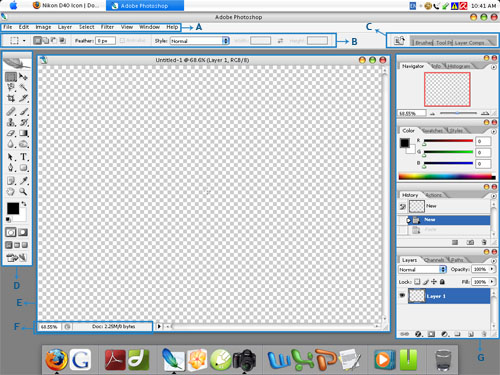Switch to Standard edit mode
500x375 pixels.
click(x=11, y=232)
